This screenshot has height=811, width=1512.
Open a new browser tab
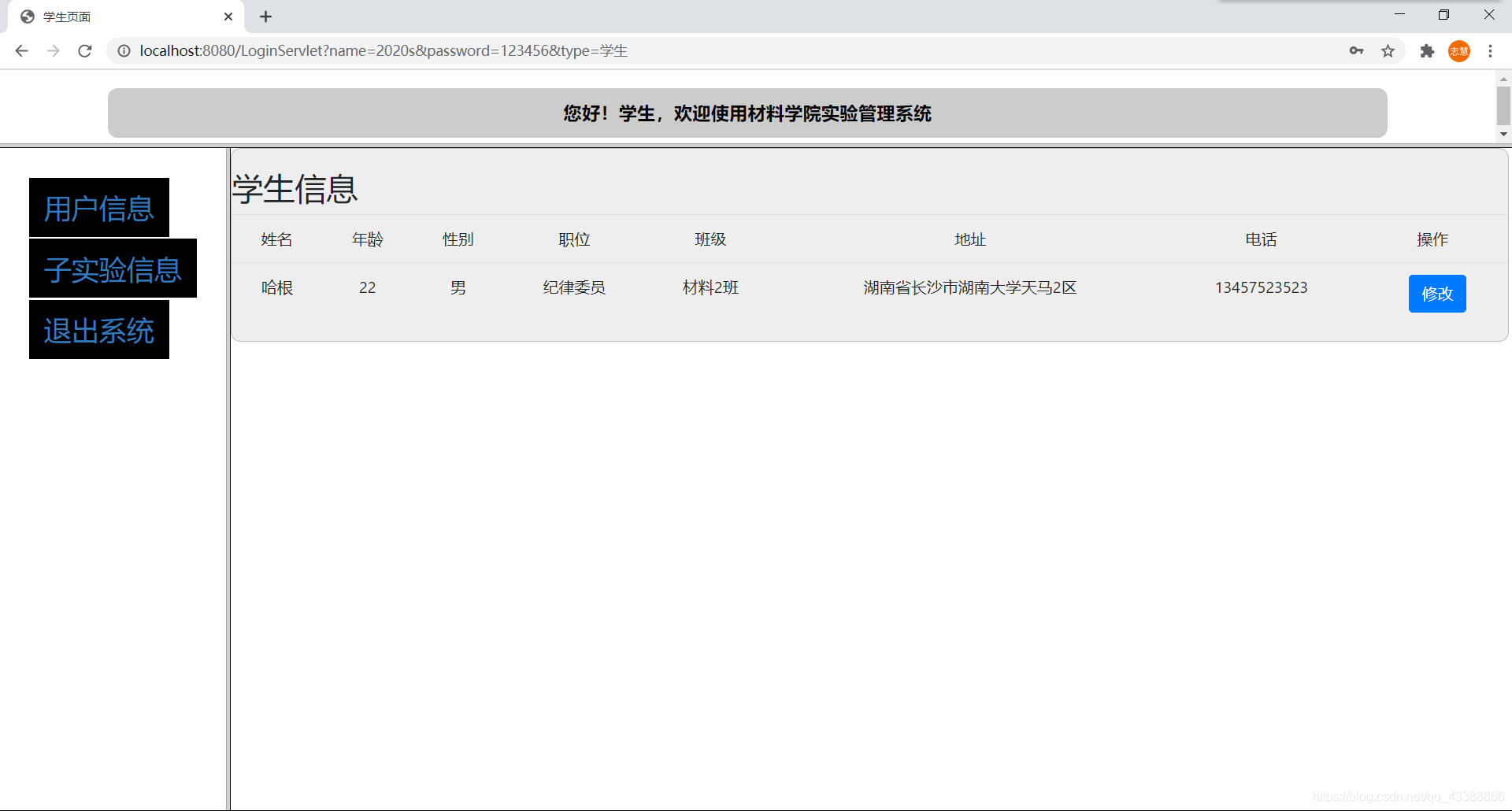266,17
